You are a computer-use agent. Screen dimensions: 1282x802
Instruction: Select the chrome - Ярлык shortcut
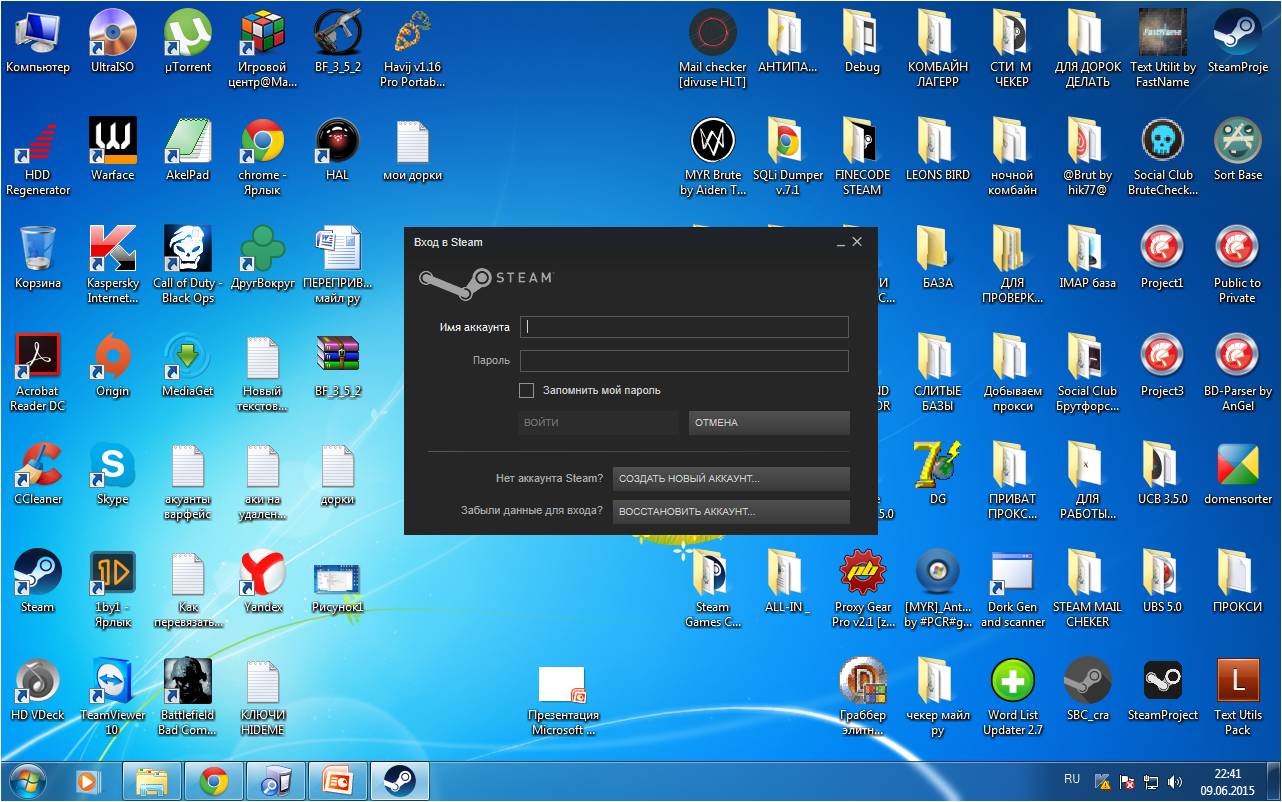tap(262, 157)
